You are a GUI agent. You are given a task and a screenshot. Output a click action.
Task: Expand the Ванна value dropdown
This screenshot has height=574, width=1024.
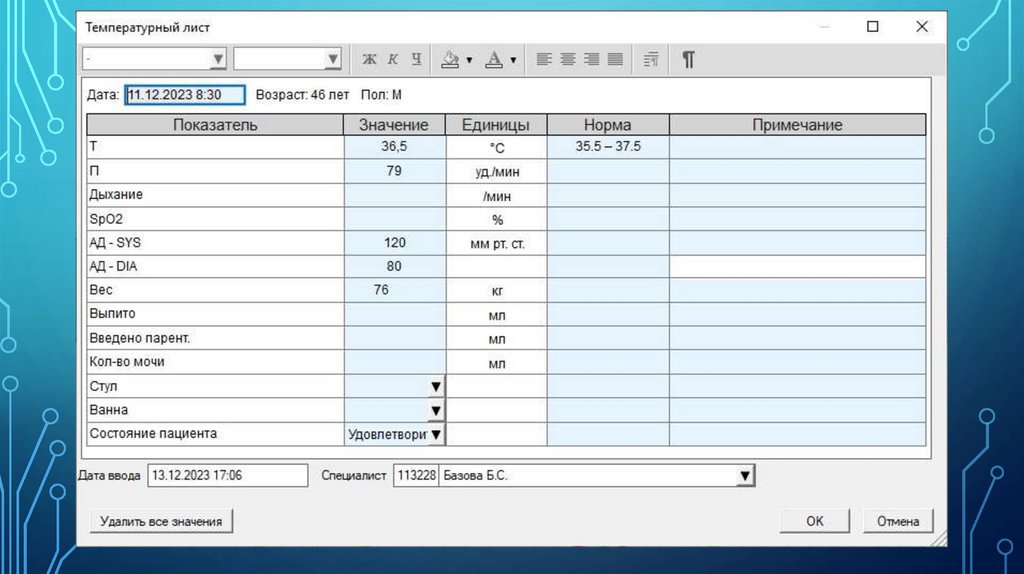(x=436, y=410)
